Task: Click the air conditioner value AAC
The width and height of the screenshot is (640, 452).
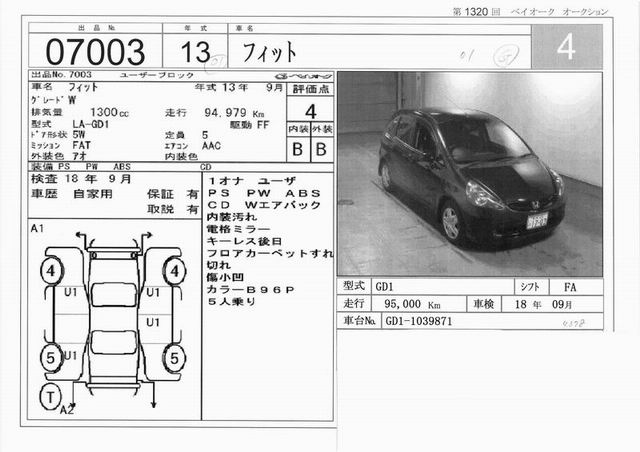Action: tap(211, 146)
